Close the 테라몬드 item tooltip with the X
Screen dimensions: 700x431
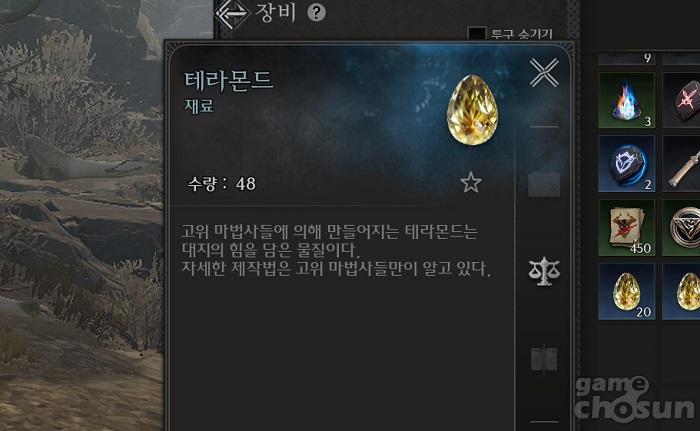click(544, 73)
